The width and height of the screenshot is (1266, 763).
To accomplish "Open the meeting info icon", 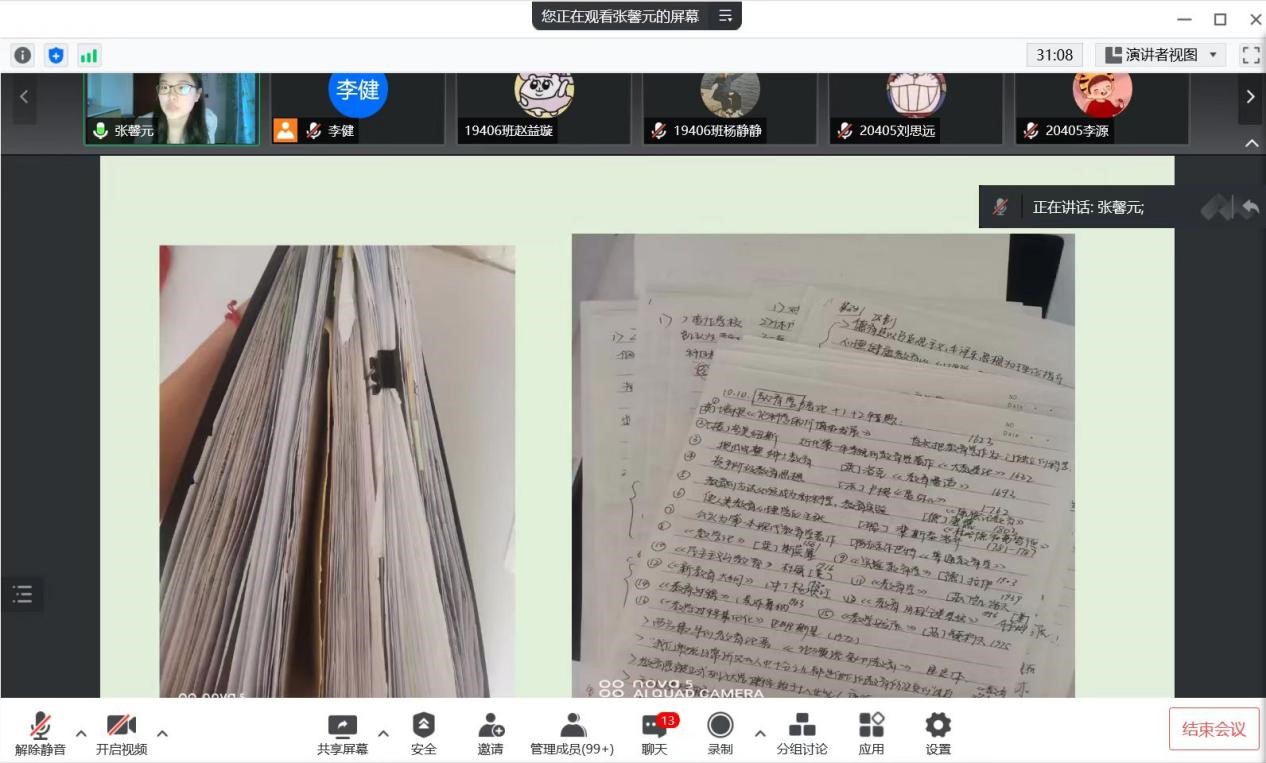I will (x=22, y=56).
